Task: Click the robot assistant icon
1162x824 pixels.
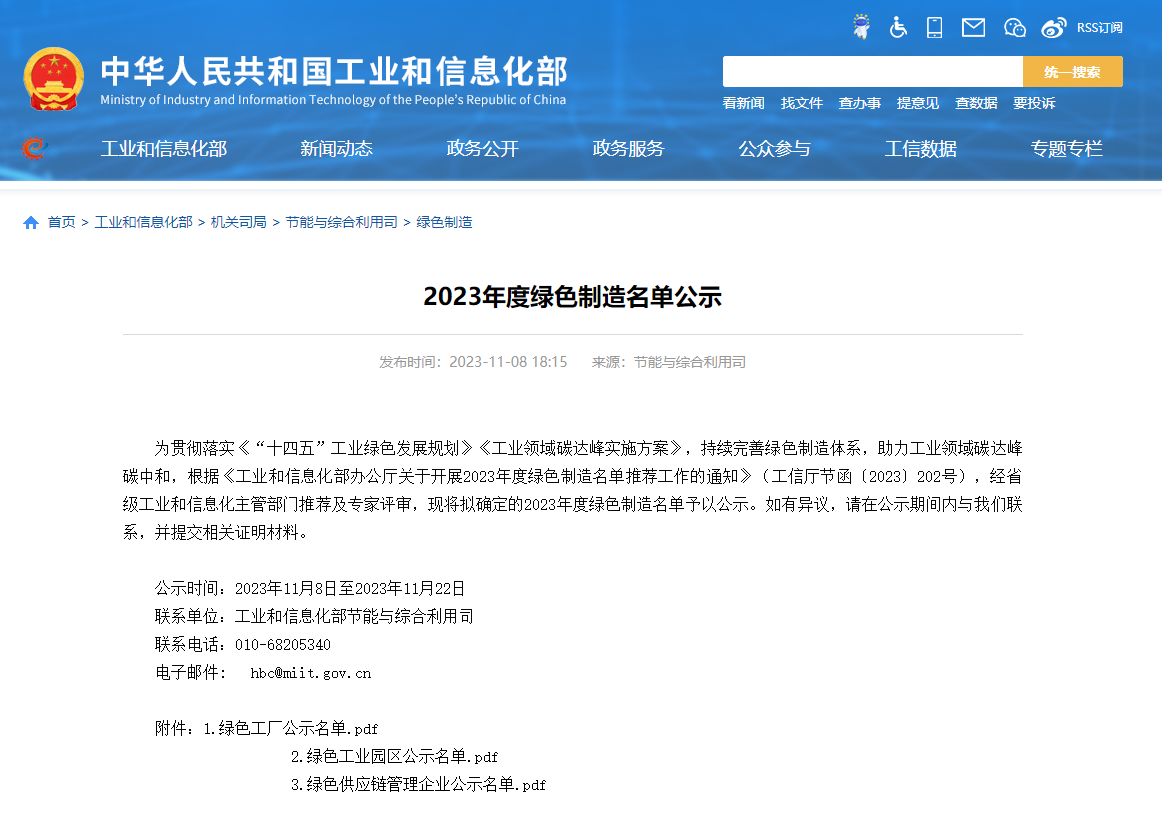Action: pyautogui.click(x=860, y=27)
